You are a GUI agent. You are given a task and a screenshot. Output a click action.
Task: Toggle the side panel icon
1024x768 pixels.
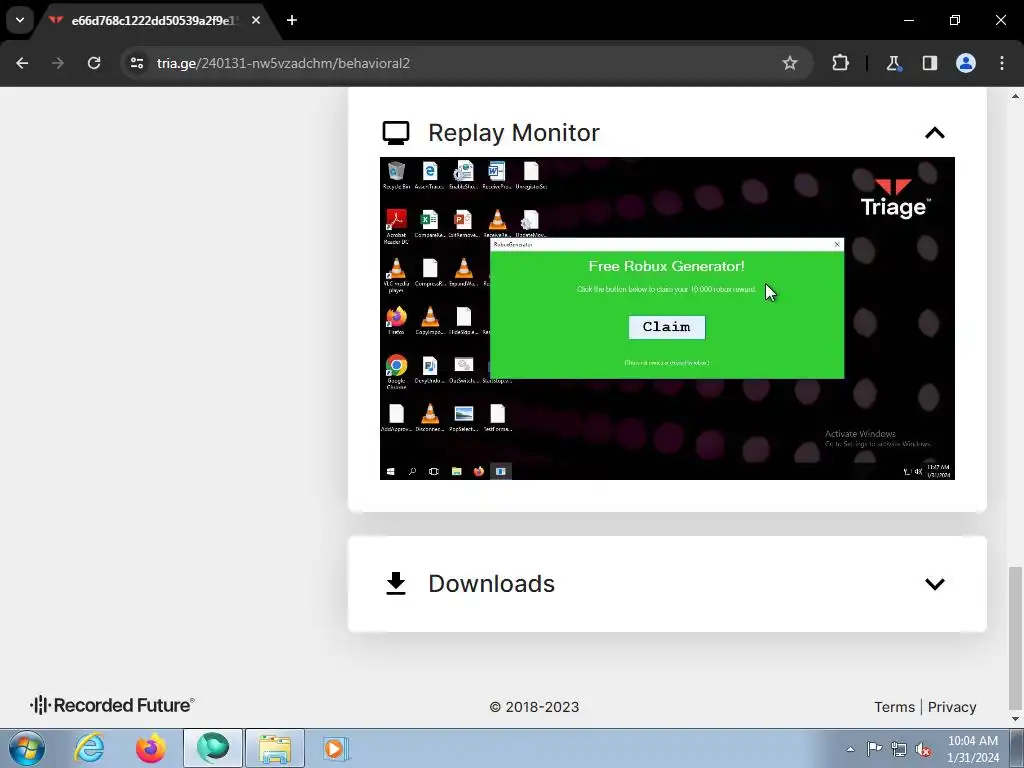tap(929, 63)
